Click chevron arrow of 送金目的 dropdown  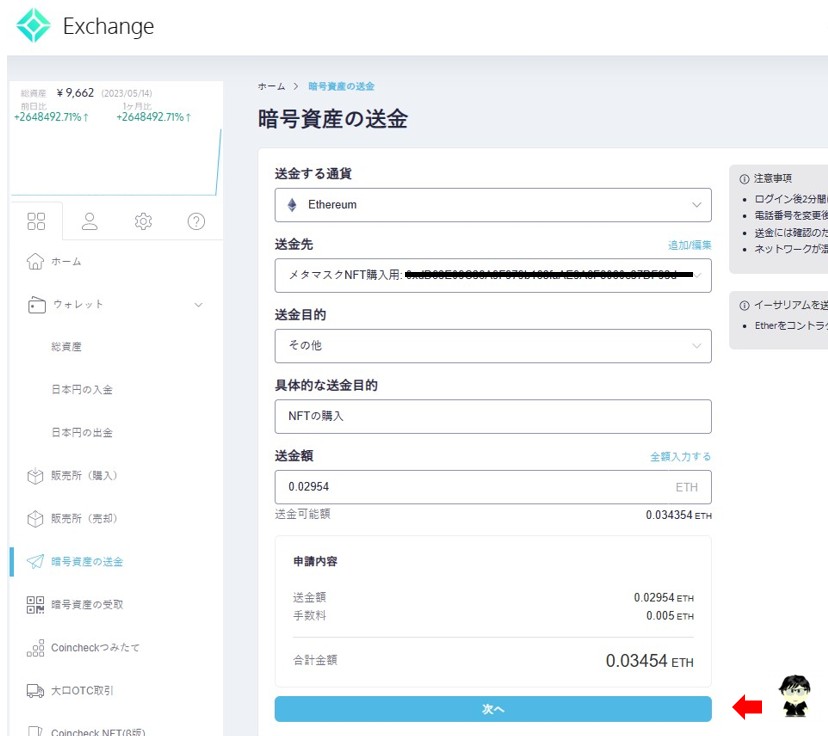click(x=697, y=346)
